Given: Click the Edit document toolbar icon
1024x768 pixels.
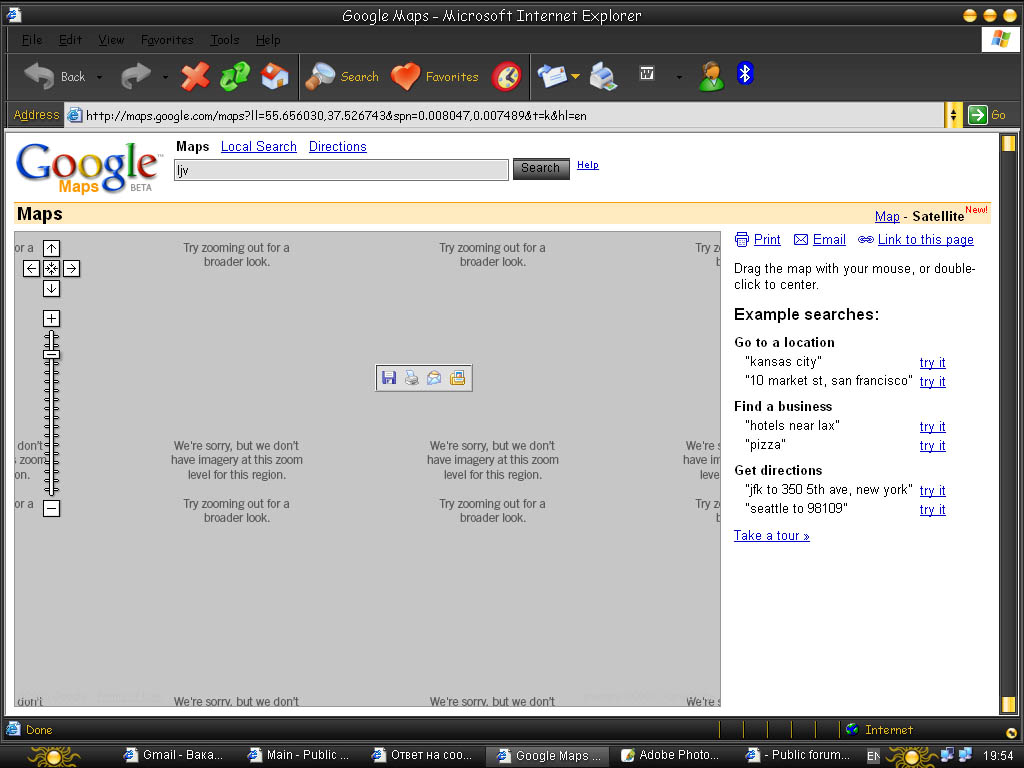Looking at the screenshot, I should click(647, 73).
